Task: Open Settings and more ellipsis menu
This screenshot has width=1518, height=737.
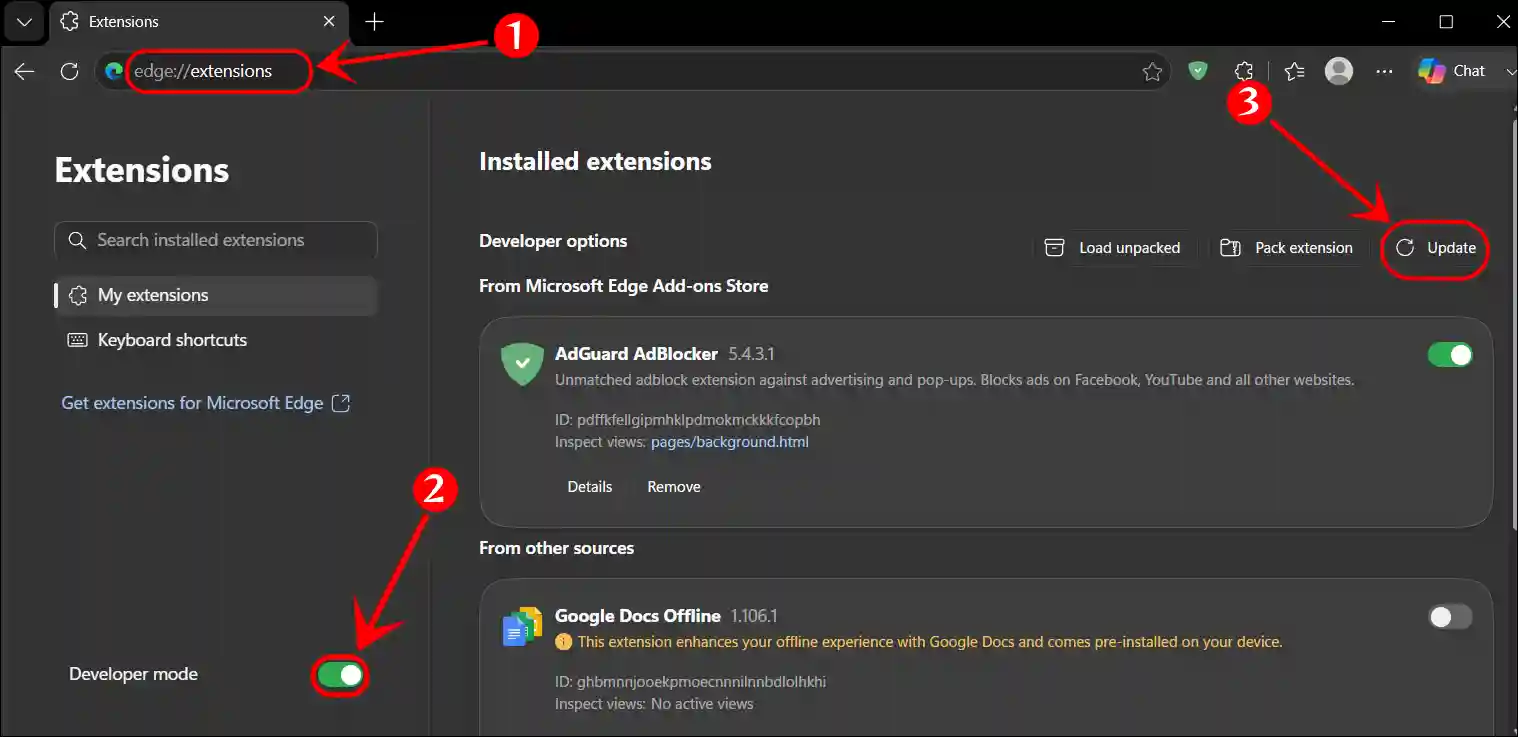Action: [1385, 71]
